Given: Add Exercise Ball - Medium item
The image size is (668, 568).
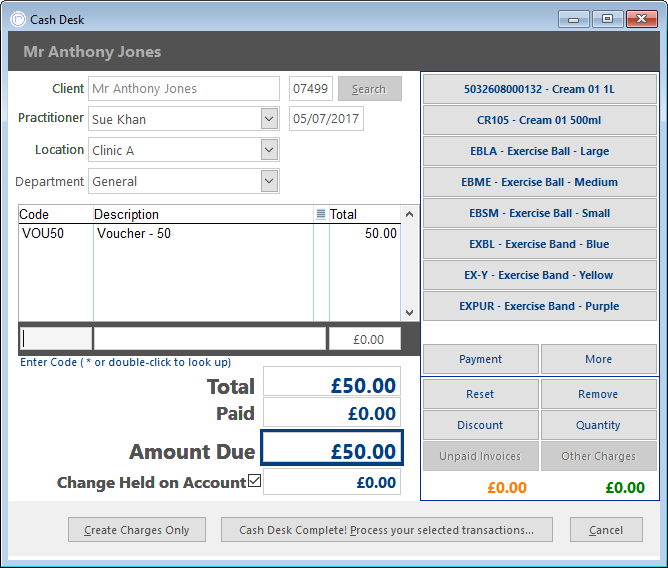Looking at the screenshot, I should (539, 182).
